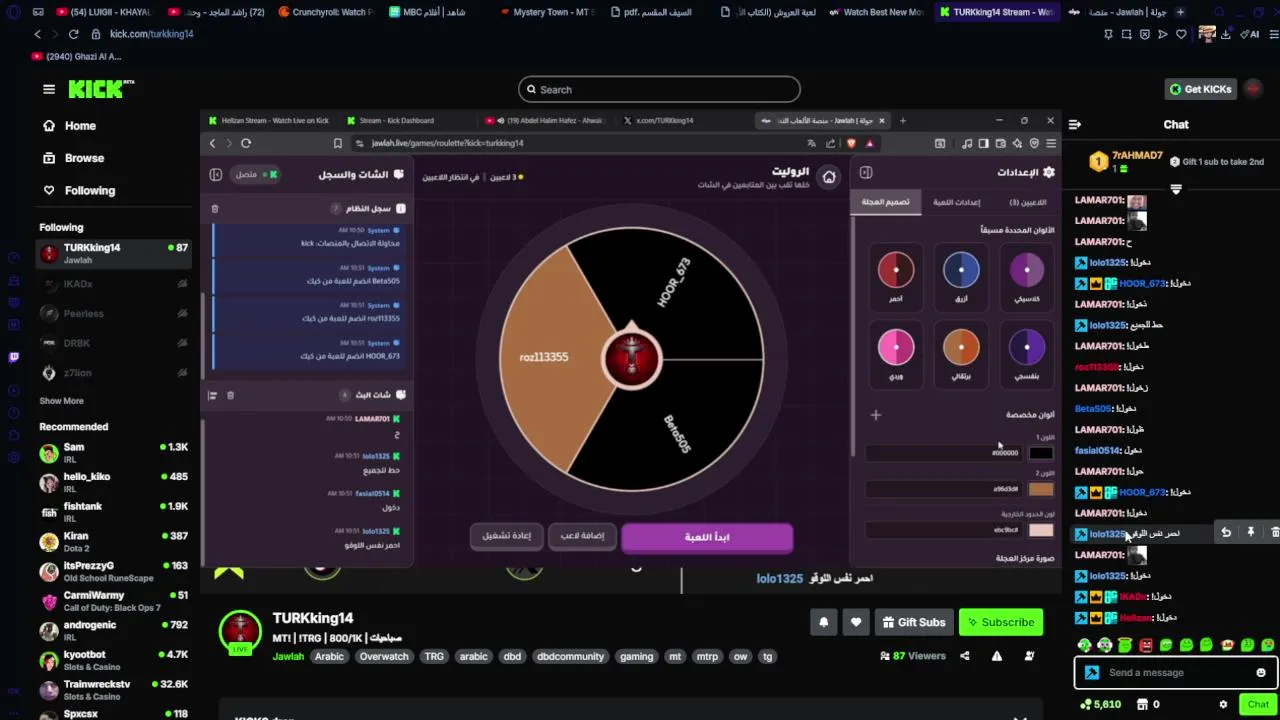Switch to Hellzan Stream tab in inner browser
The width and height of the screenshot is (1280, 720).
pos(268,120)
